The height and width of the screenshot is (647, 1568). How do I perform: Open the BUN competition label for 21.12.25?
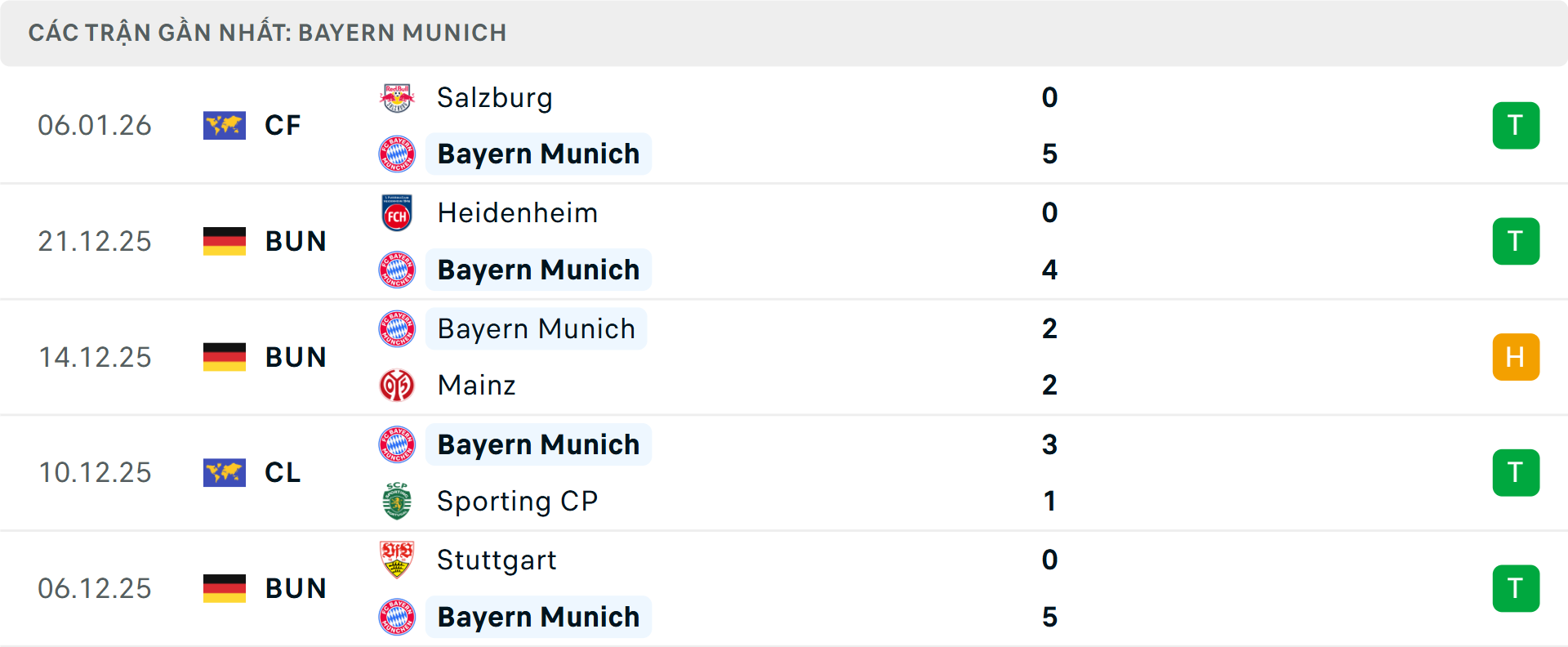296,241
